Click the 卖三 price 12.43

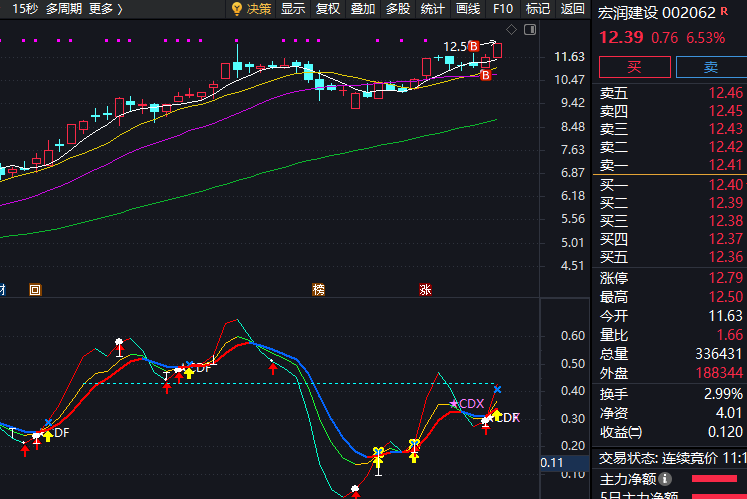(726, 129)
